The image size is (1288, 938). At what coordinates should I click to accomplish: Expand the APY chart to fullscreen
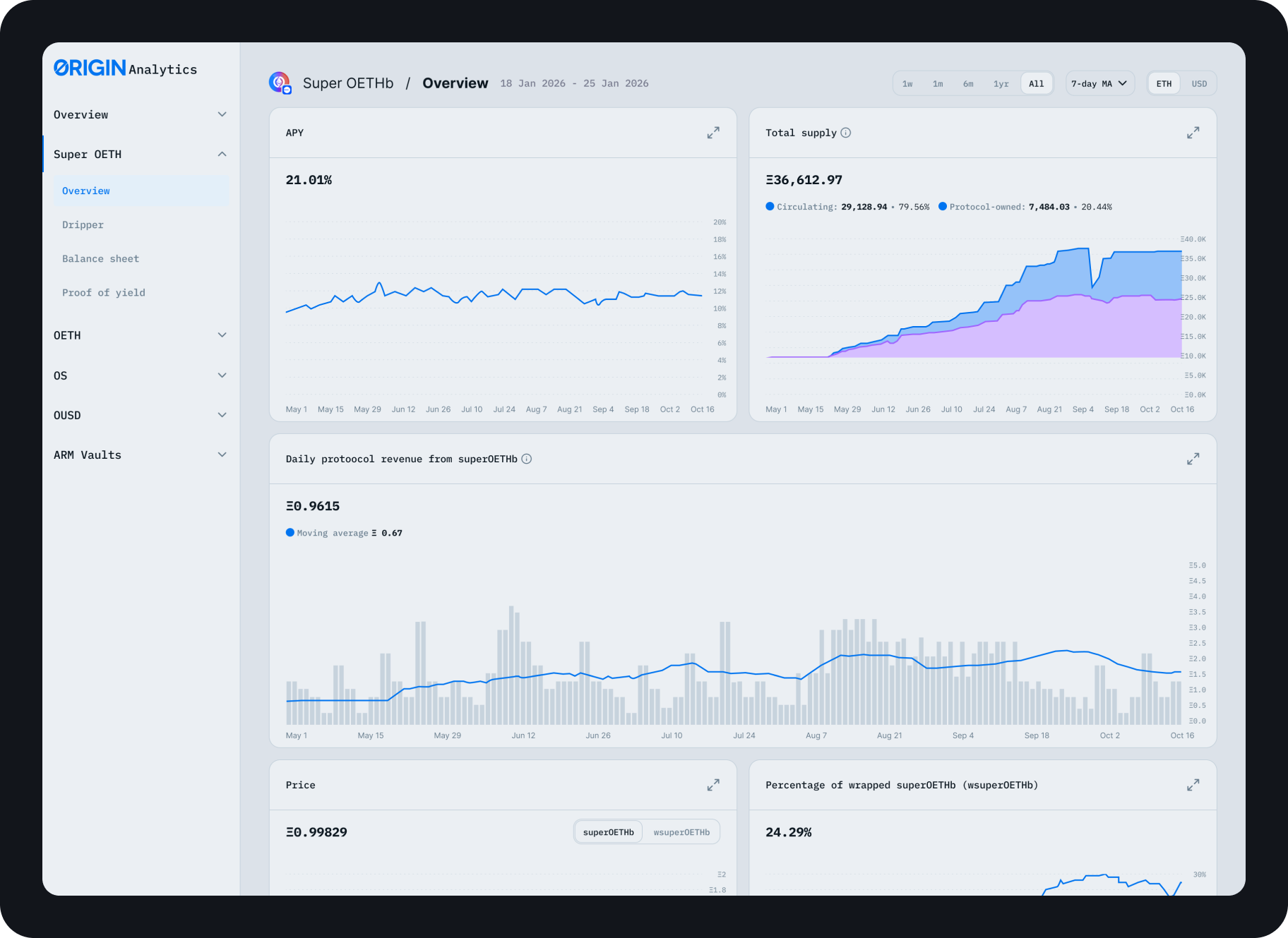click(x=713, y=133)
